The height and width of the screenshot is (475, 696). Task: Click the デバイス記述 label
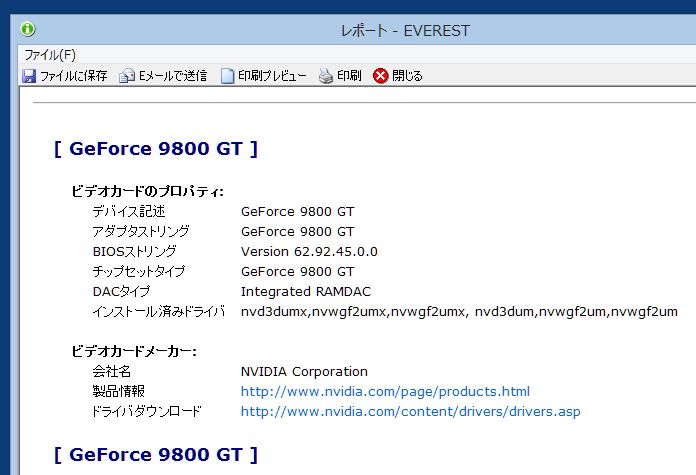129,211
